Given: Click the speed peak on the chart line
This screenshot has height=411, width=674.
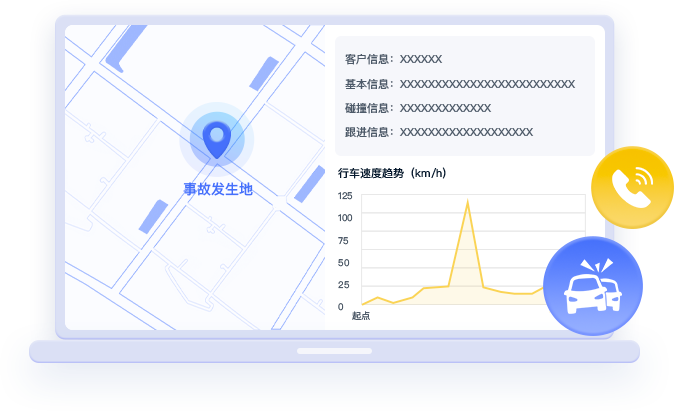Looking at the screenshot, I should [x=467, y=201].
